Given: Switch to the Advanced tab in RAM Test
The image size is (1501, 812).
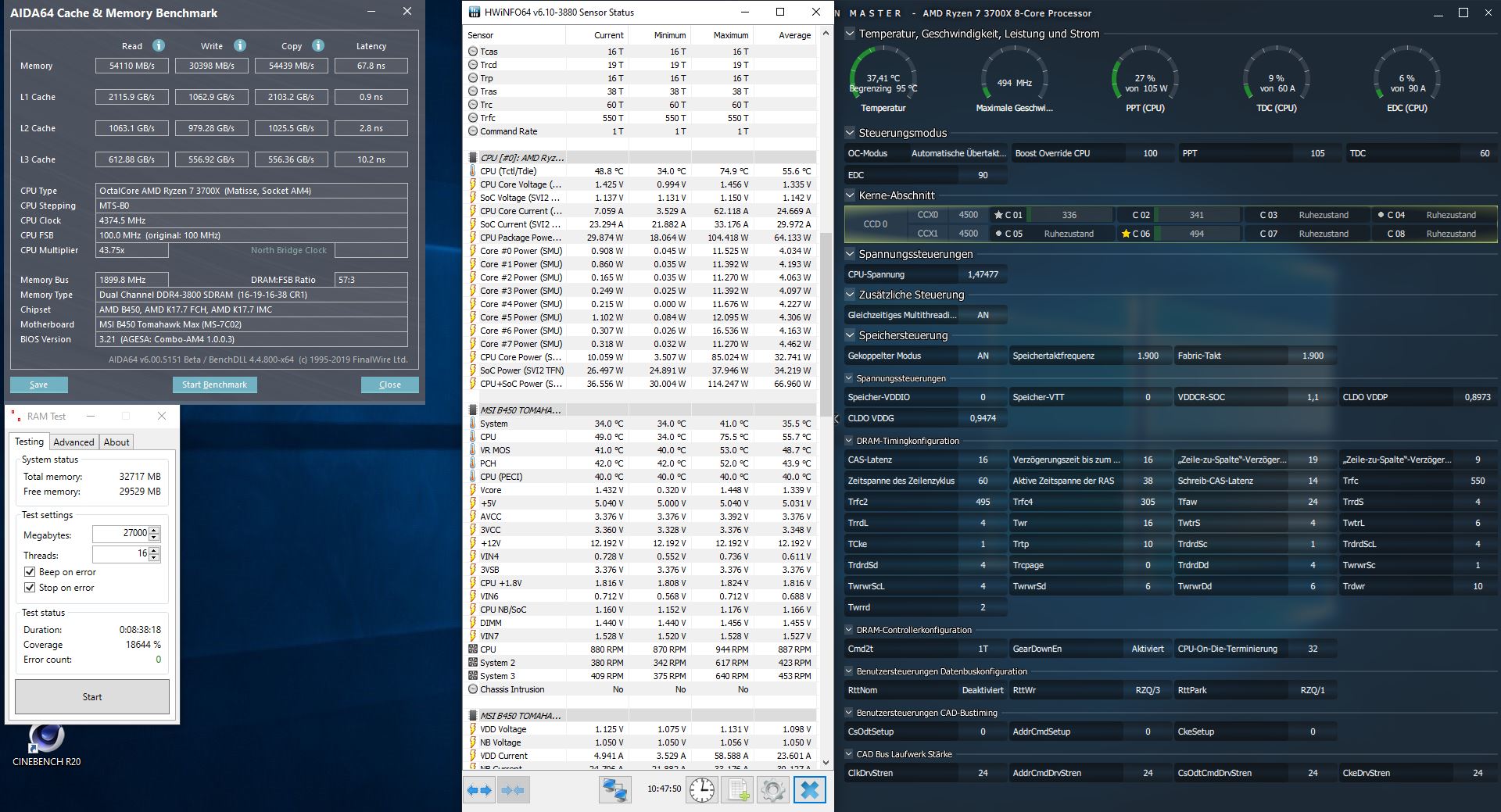Looking at the screenshot, I should pyautogui.click(x=73, y=442).
